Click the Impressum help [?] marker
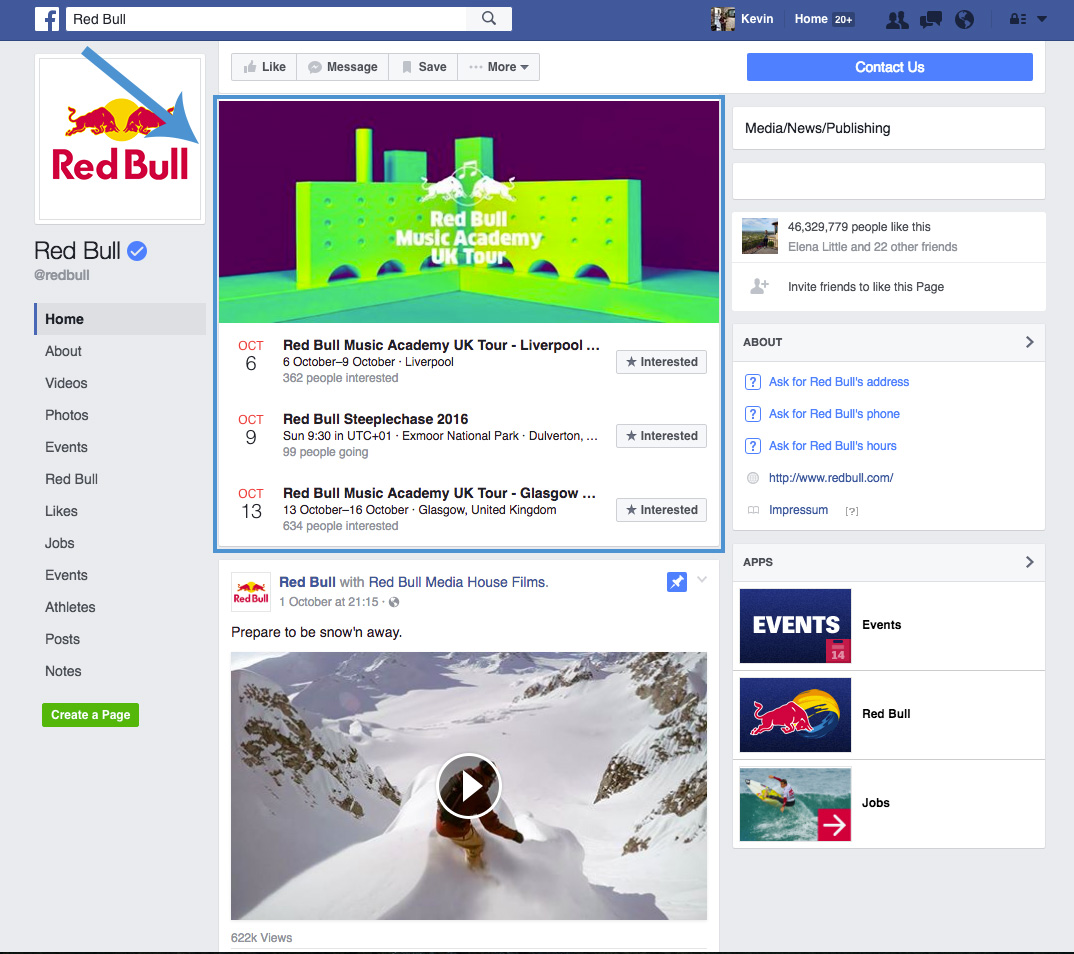 click(x=851, y=511)
